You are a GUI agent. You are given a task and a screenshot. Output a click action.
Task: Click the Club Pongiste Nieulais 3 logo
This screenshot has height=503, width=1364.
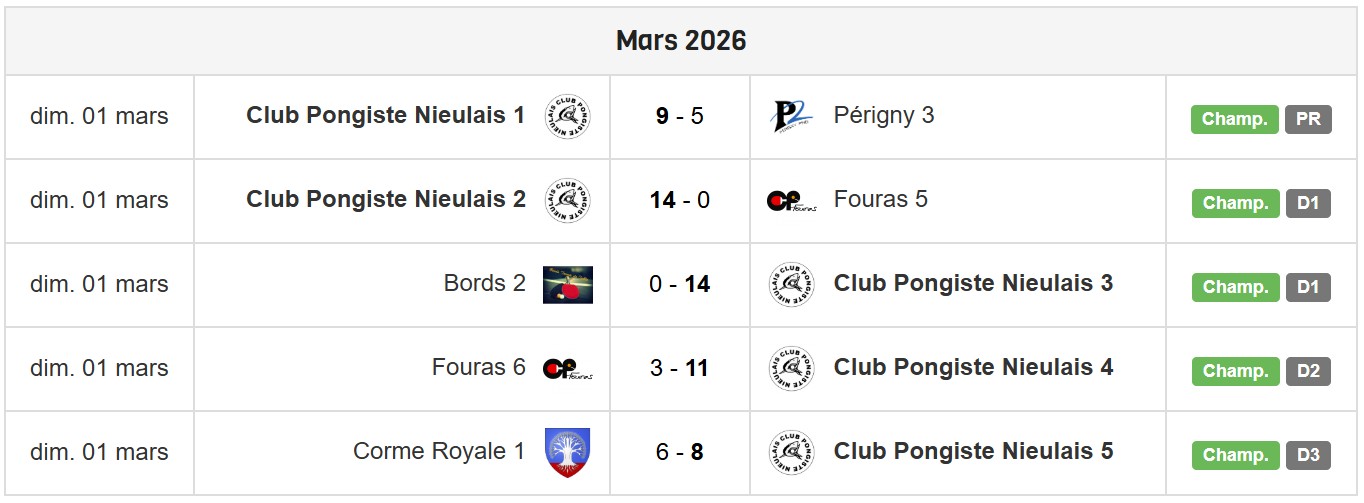pyautogui.click(x=791, y=285)
